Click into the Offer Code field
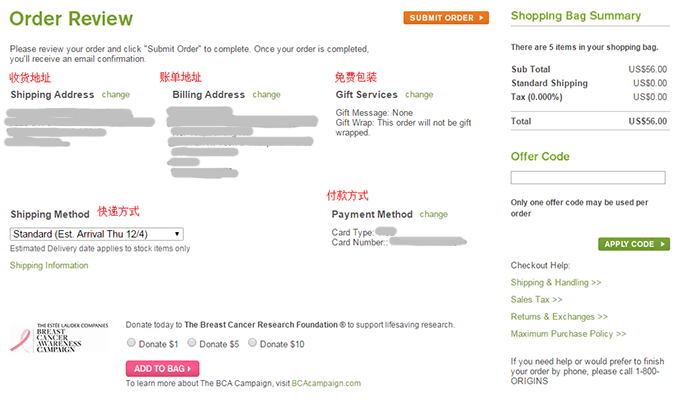The image size is (680, 403). [588, 177]
